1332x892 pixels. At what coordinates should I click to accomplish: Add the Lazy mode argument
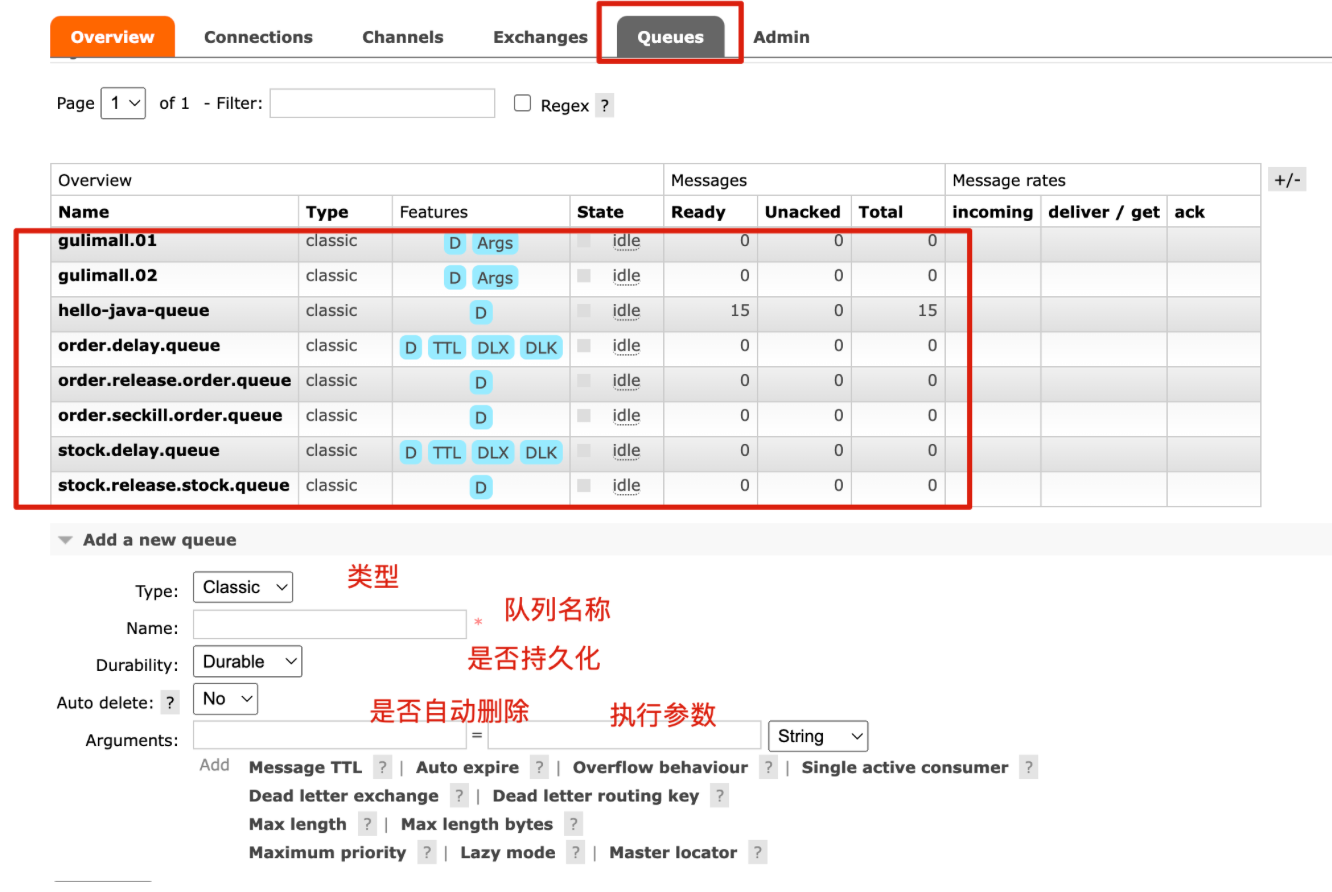point(507,853)
